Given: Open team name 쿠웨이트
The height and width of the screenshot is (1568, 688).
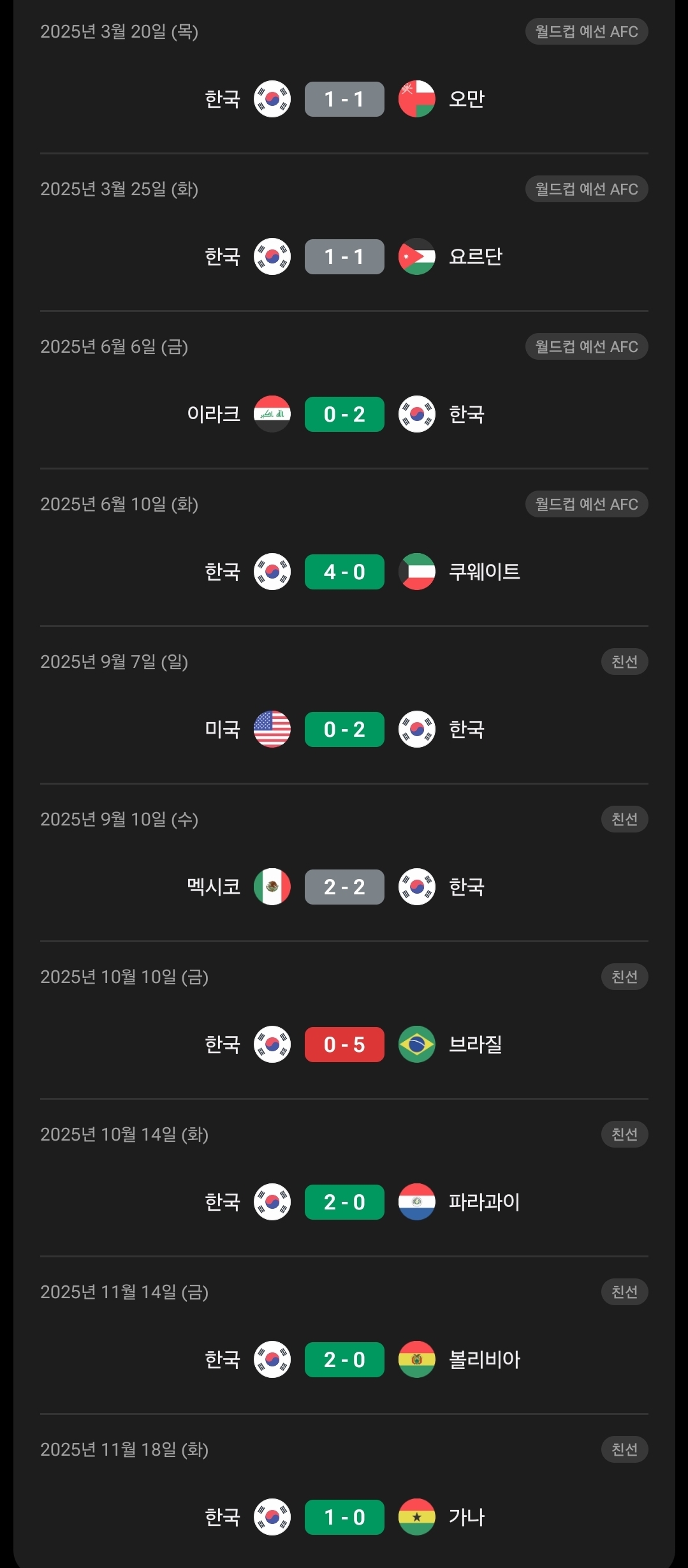Looking at the screenshot, I should click(x=484, y=572).
